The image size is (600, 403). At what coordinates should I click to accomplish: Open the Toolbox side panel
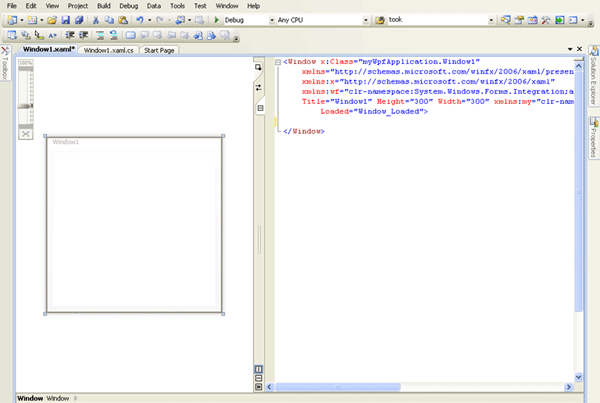(x=5, y=63)
